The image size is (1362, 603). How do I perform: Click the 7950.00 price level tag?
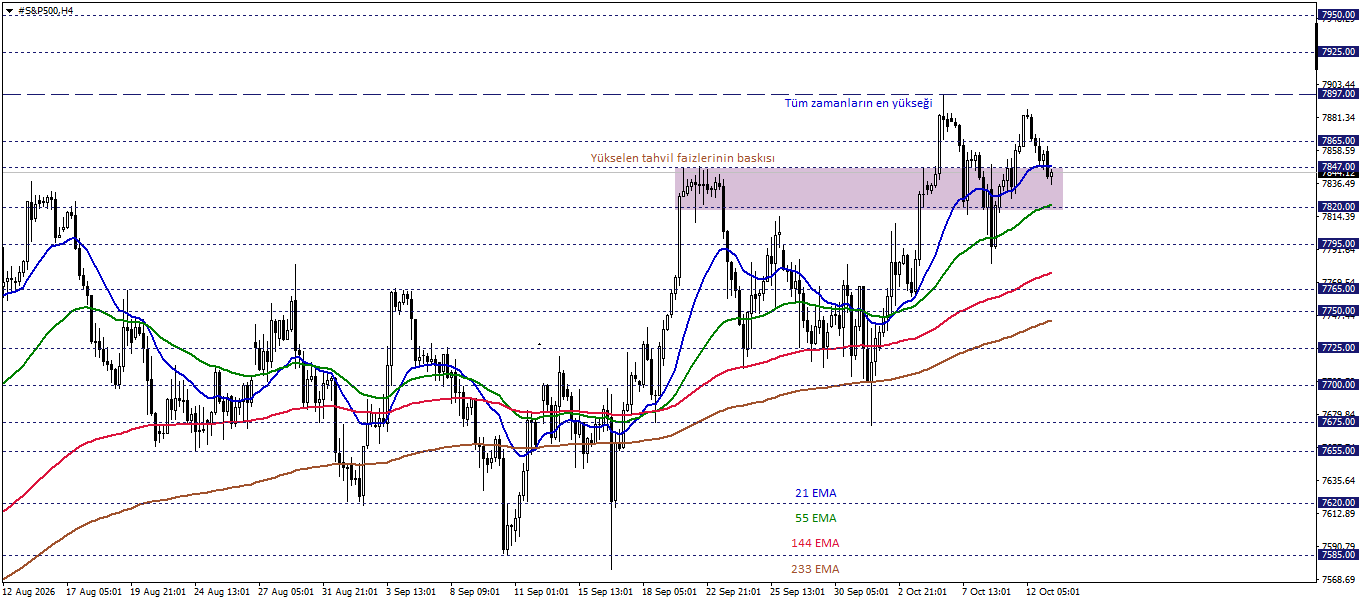1337,15
